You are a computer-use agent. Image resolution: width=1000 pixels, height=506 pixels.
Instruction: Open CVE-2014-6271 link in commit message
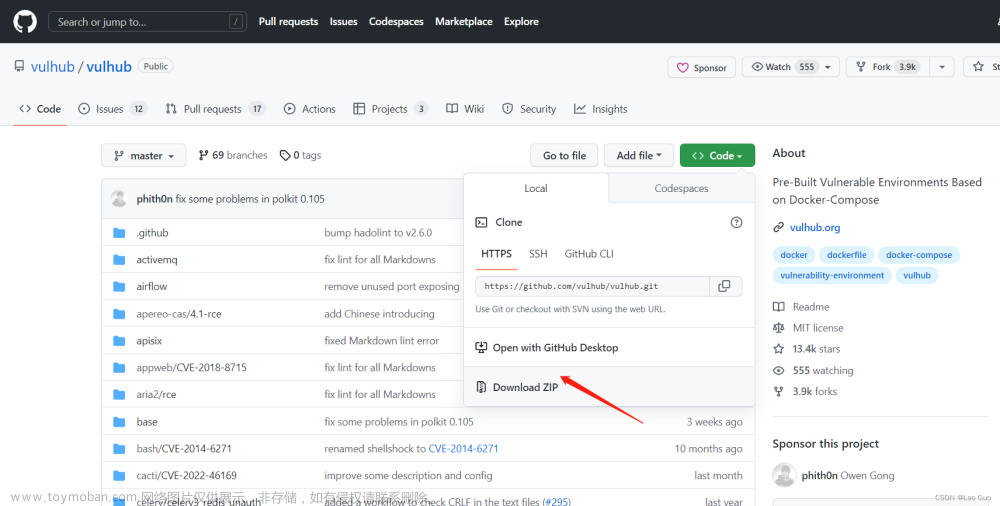463,449
